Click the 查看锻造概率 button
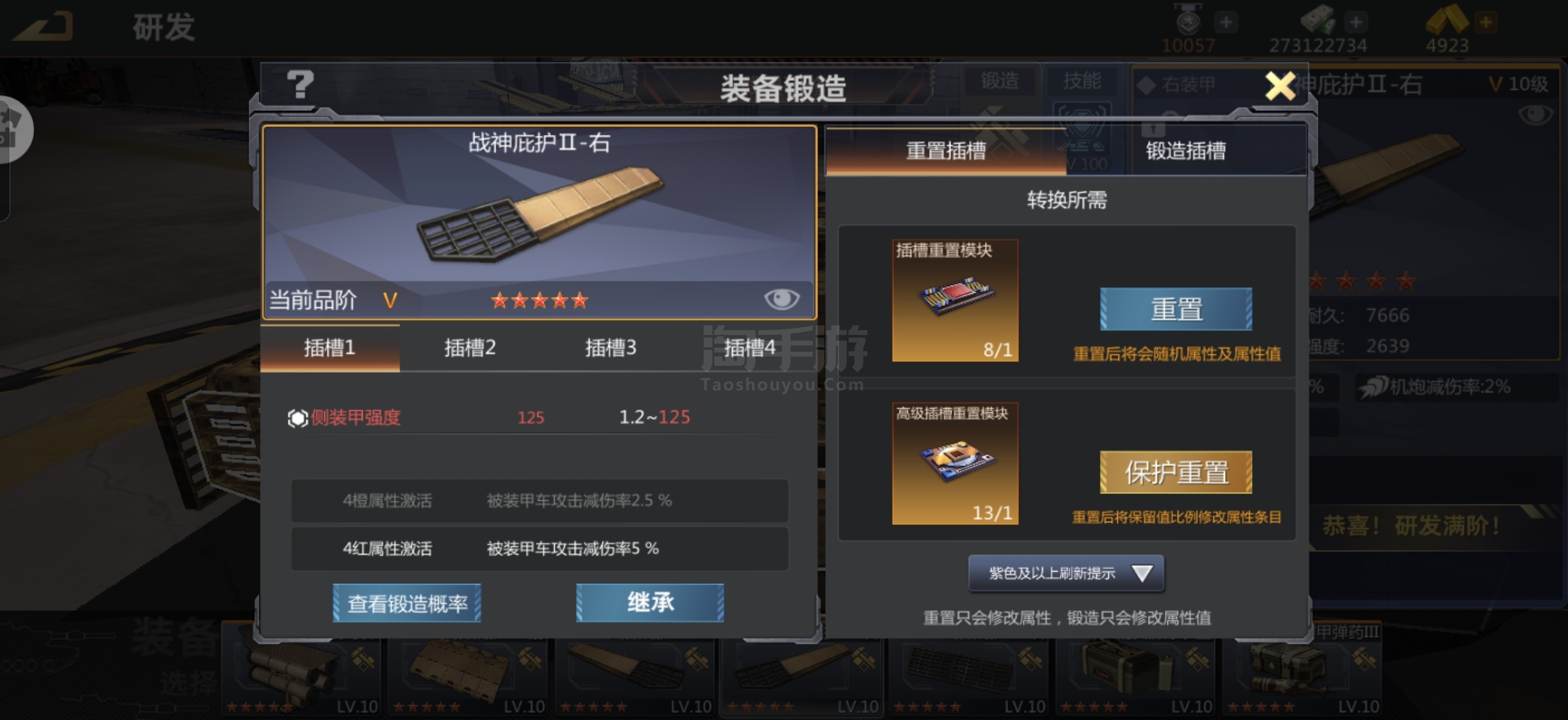Screen dimensions: 1568x720 point(407,603)
